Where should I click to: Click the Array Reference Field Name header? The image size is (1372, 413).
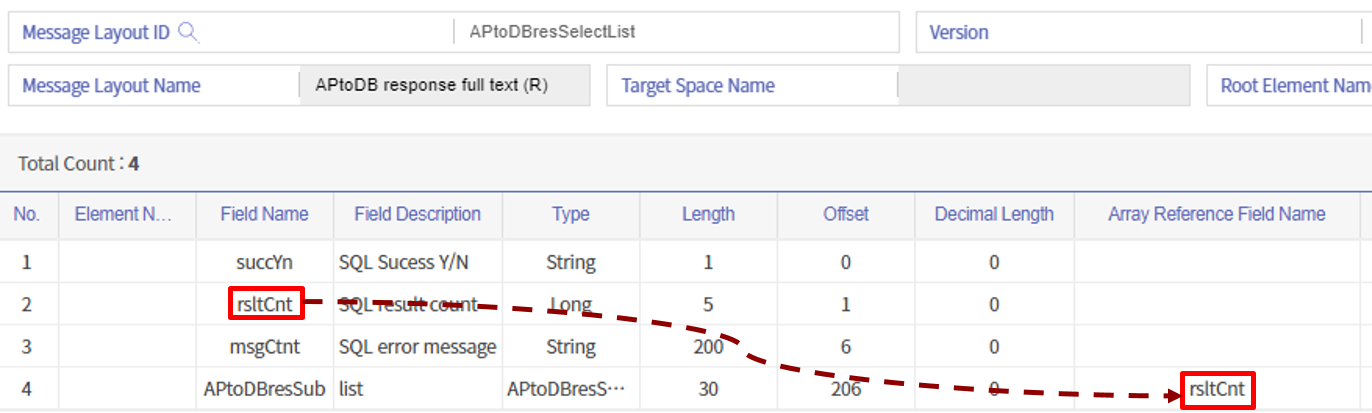pyautogui.click(x=1216, y=214)
